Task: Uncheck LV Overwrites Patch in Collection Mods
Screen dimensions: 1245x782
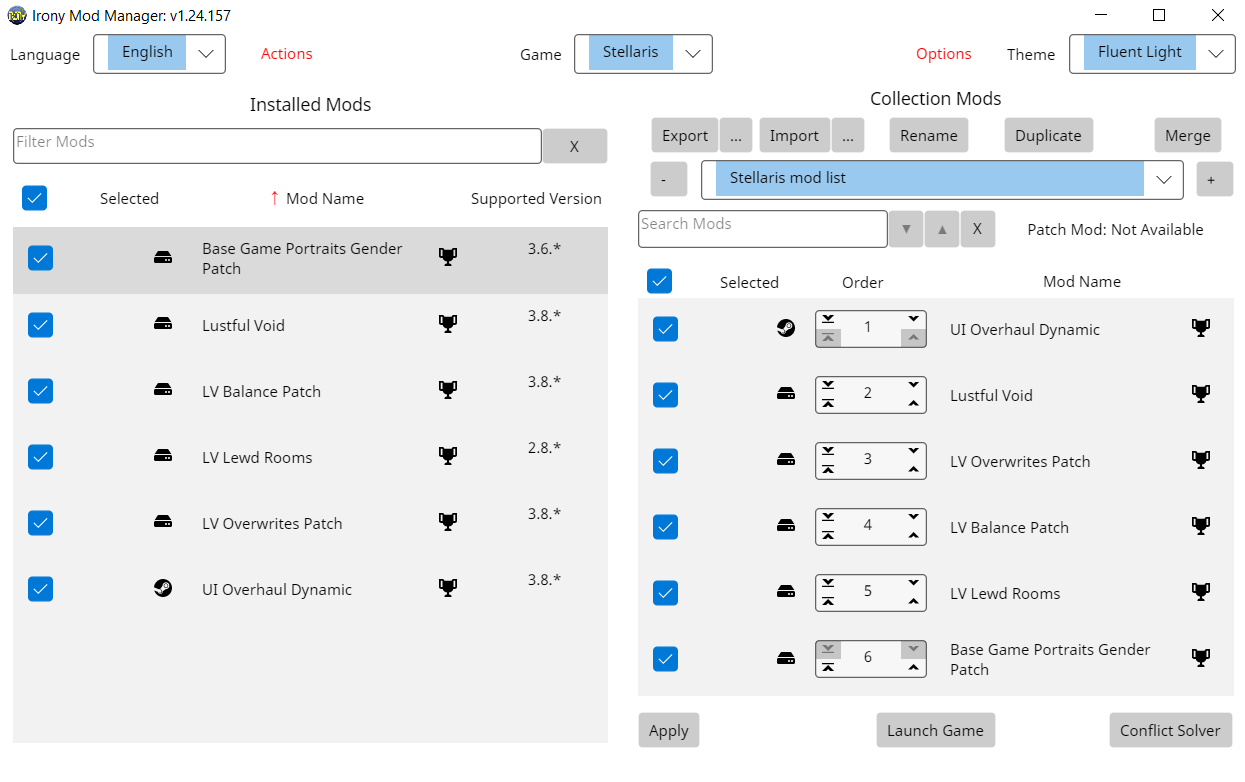Action: click(x=665, y=461)
